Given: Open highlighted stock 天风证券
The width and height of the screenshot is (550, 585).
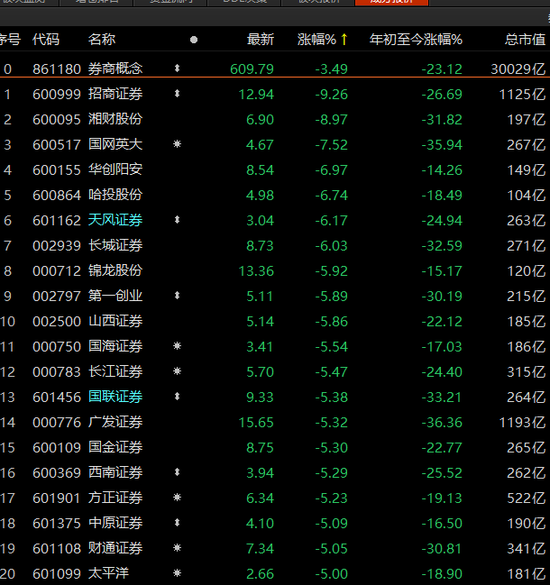Looking at the screenshot, I should pyautogui.click(x=115, y=220).
